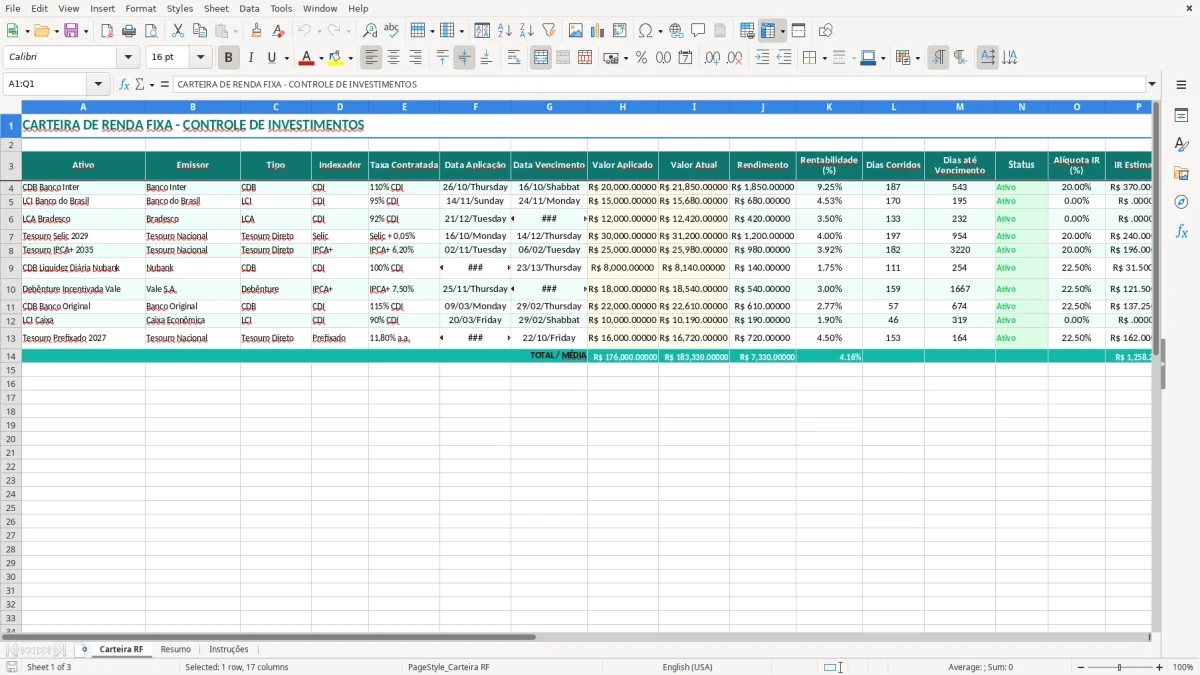Open the File menu
The width and height of the screenshot is (1200, 675).
[13, 8]
